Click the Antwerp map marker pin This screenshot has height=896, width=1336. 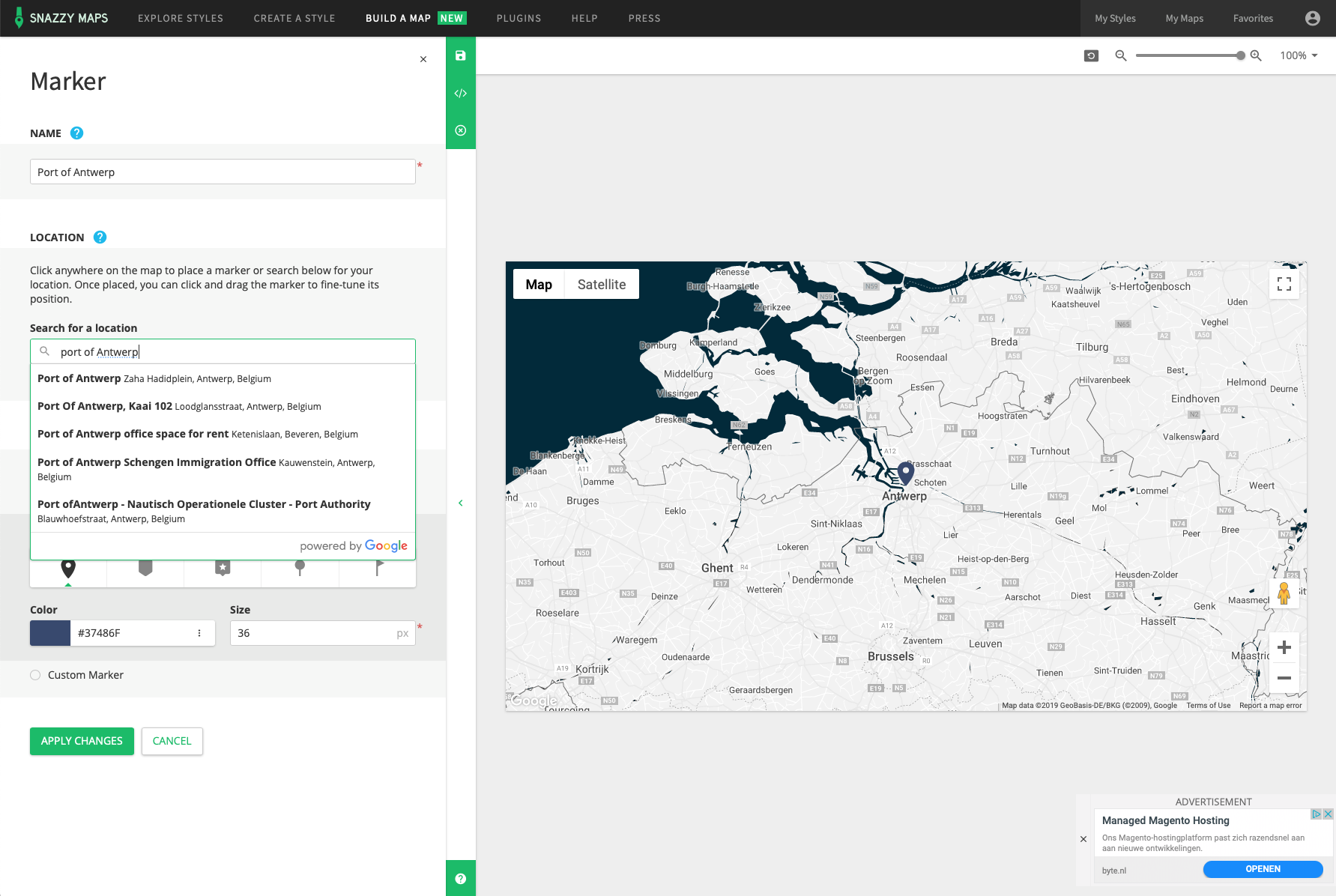click(905, 473)
